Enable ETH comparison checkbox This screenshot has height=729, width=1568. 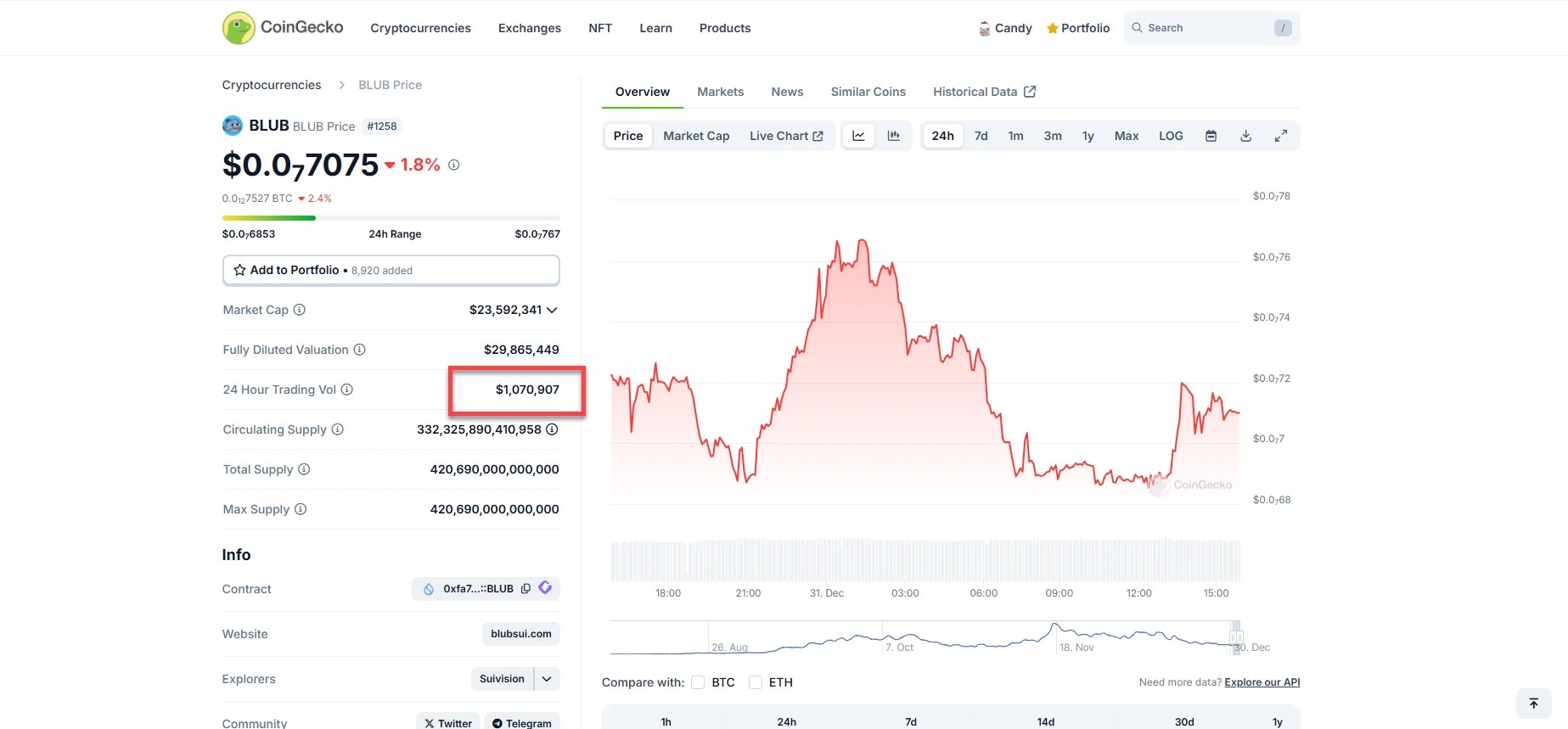click(x=756, y=682)
